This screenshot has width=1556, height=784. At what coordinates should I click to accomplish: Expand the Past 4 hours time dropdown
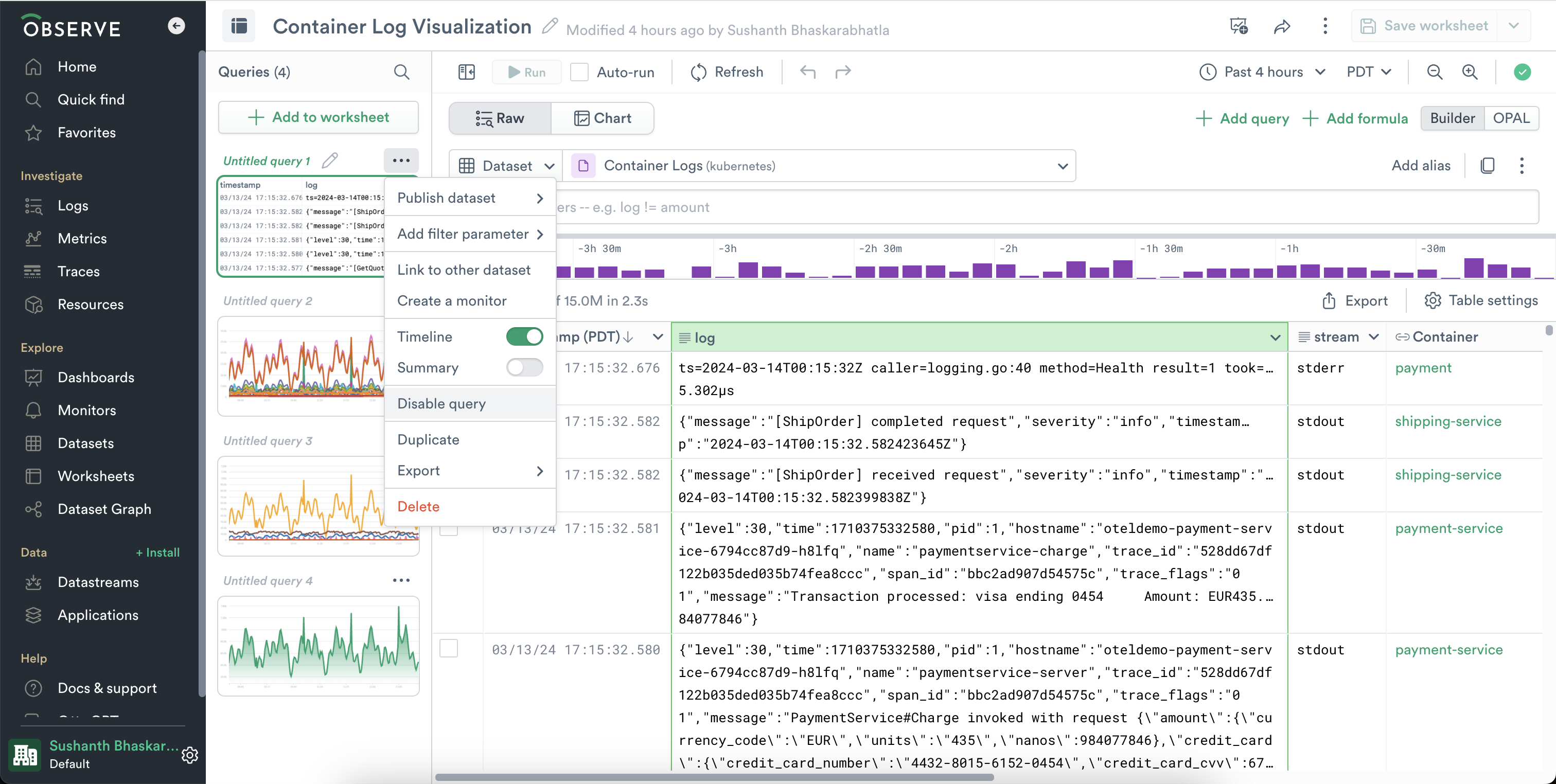[x=1263, y=72]
